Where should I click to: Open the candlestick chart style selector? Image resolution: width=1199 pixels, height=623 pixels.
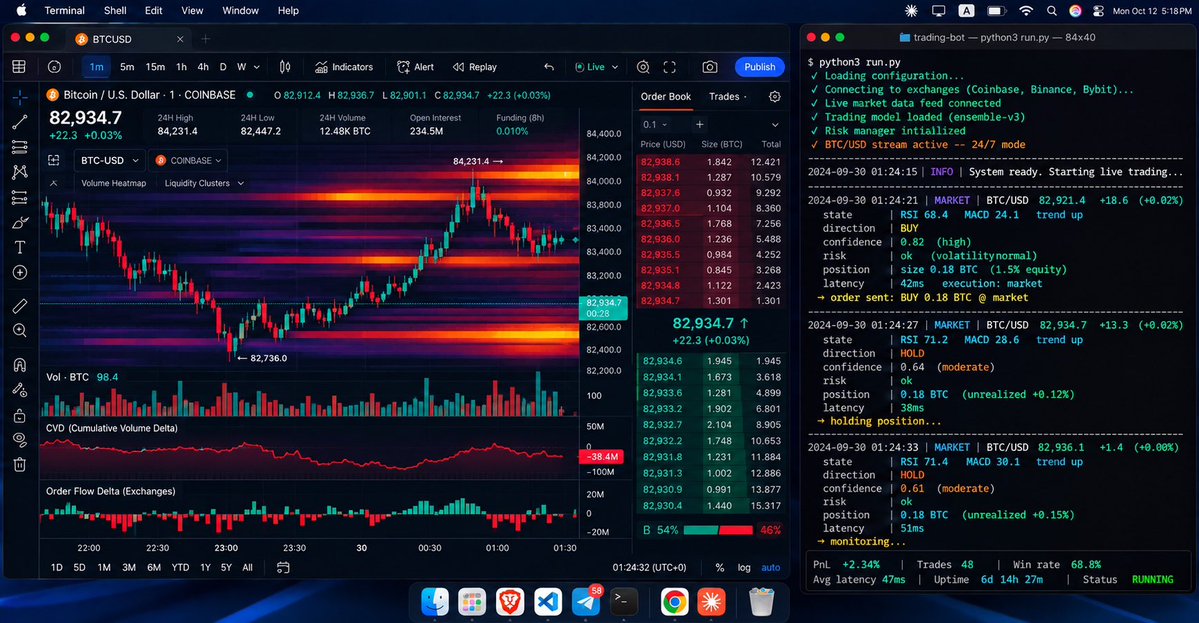click(284, 67)
